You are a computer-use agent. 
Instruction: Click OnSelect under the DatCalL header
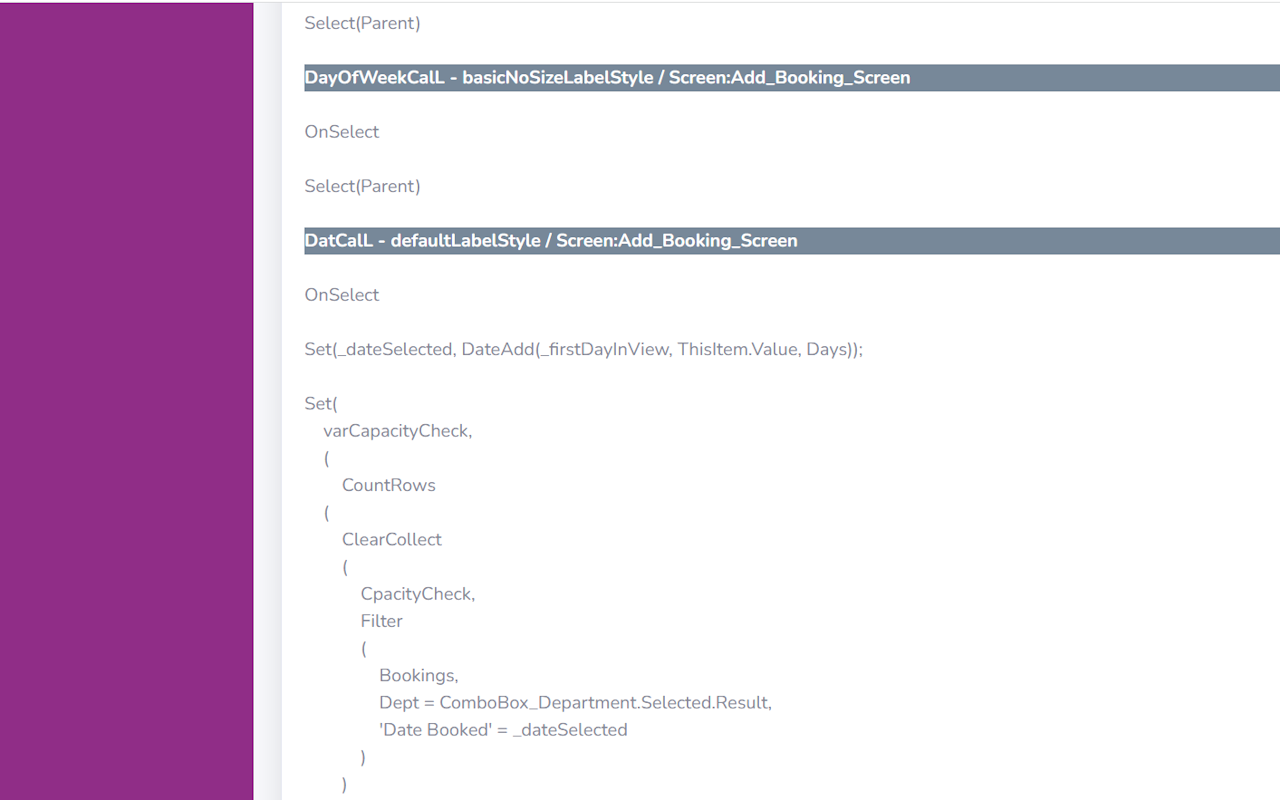coord(342,295)
